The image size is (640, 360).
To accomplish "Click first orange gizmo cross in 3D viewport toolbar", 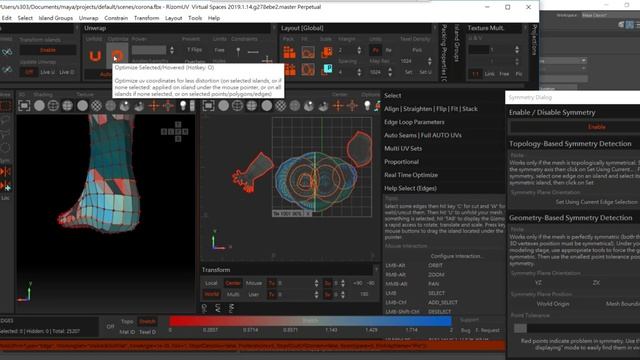I will pyautogui.click(x=154, y=106).
